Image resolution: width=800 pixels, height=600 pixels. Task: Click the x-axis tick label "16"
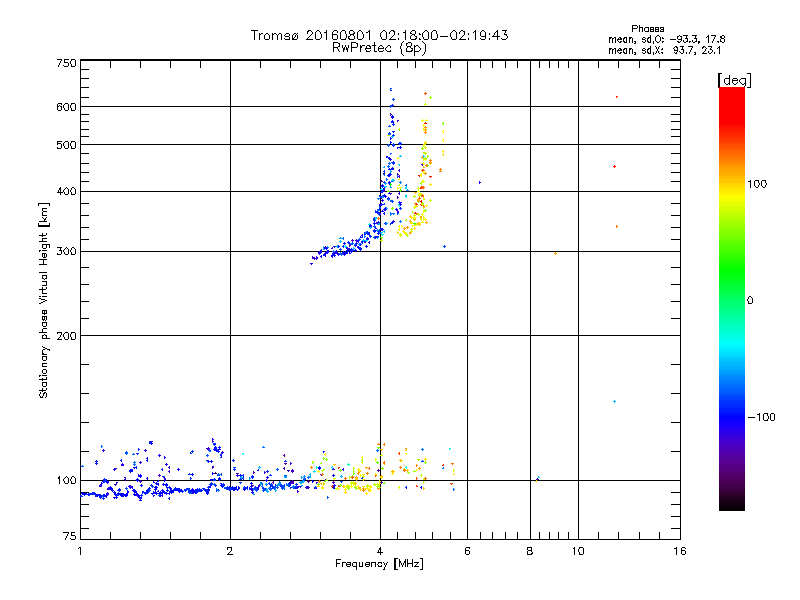point(680,551)
